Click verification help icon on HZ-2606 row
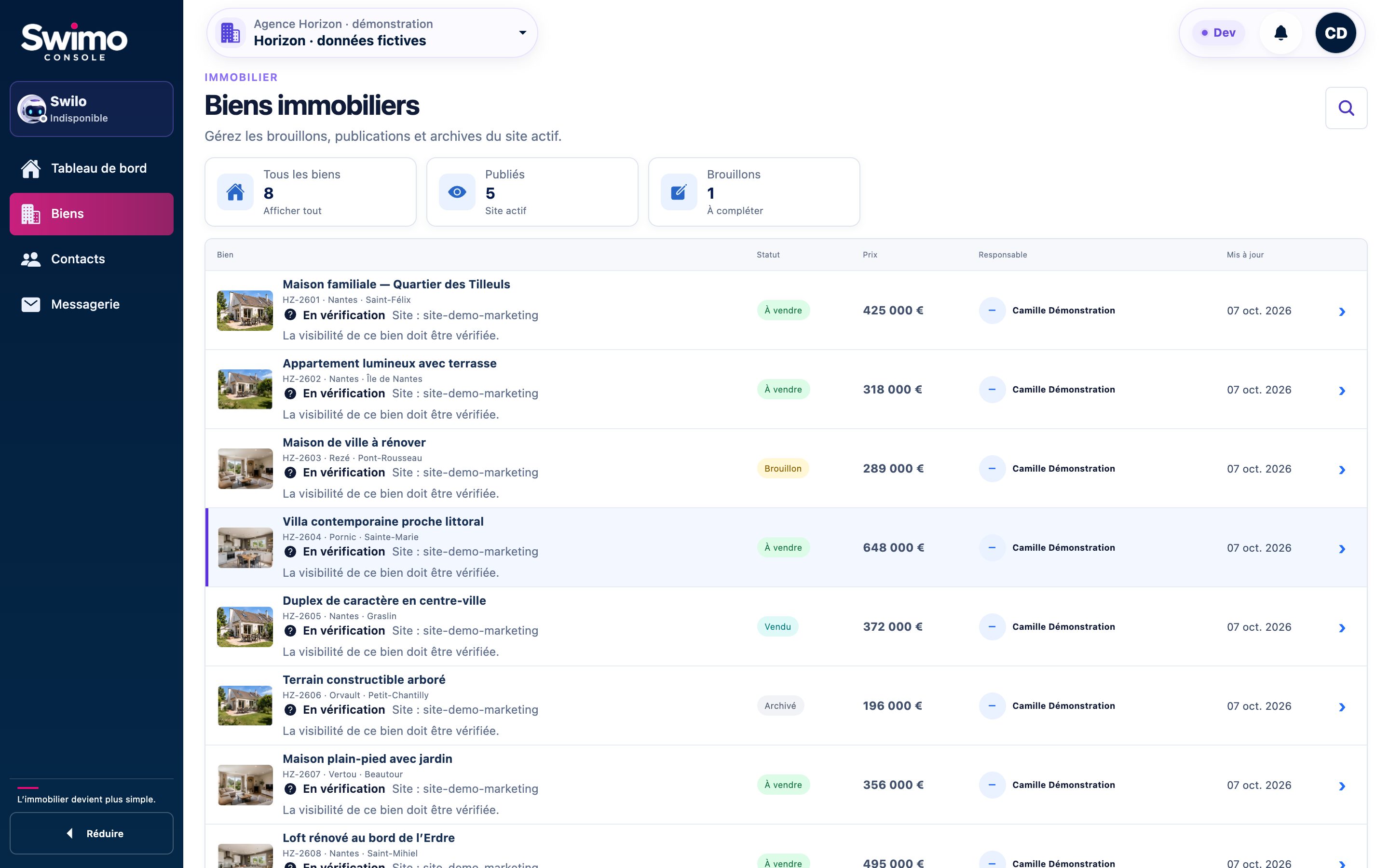The height and width of the screenshot is (868, 1389). 290,710
